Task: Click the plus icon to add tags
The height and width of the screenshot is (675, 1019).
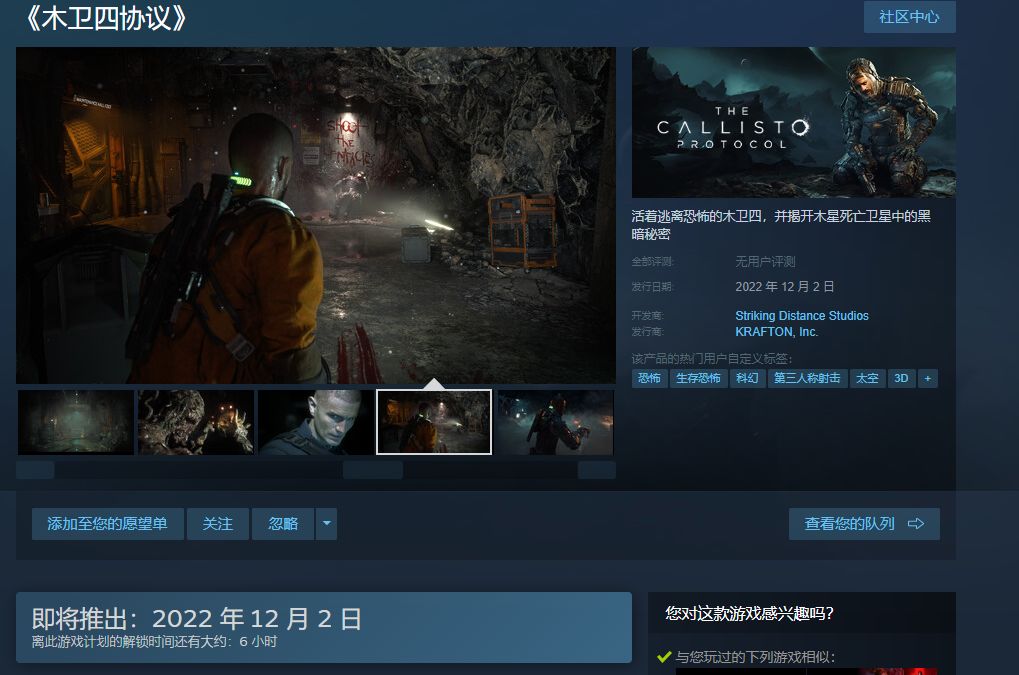Action: [x=927, y=378]
